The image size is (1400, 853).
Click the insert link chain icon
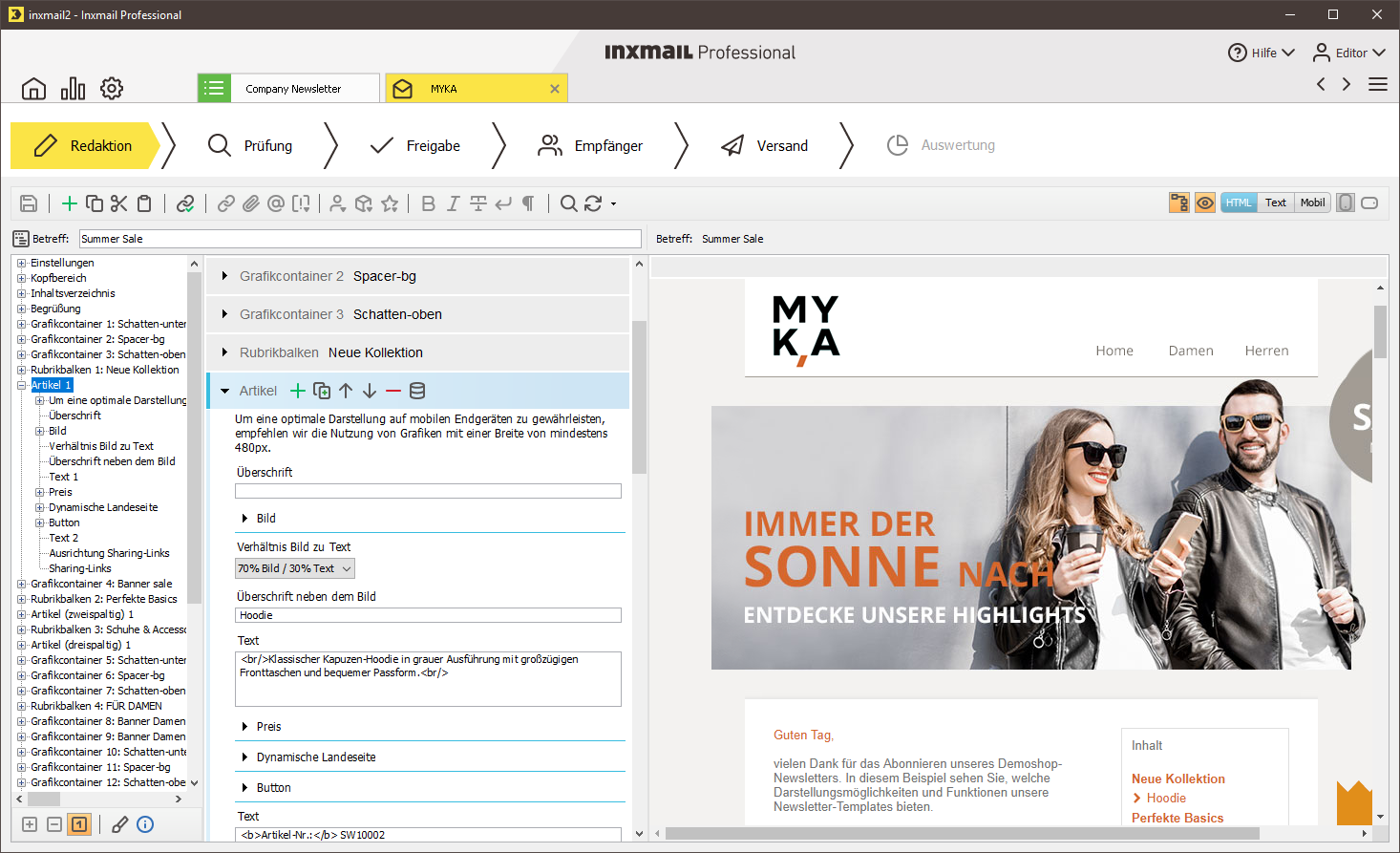[225, 203]
